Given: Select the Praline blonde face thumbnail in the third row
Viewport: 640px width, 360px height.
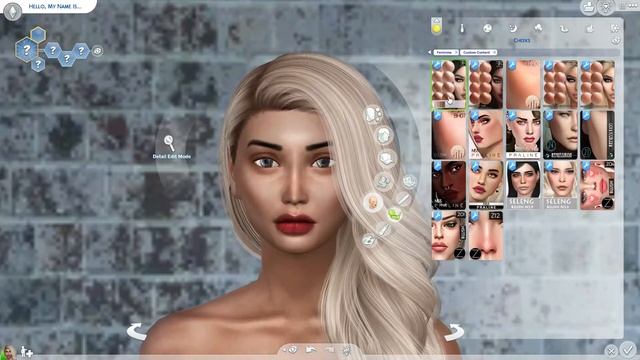Looking at the screenshot, I should click(486, 185).
